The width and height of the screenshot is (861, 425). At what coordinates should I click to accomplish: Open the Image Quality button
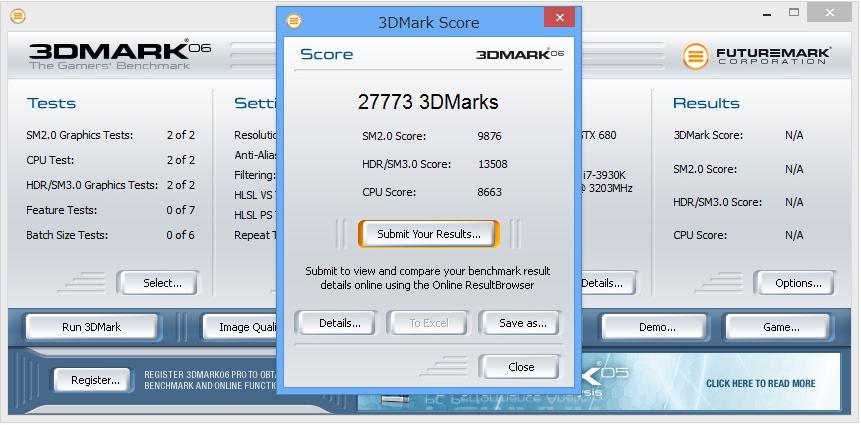[242, 327]
